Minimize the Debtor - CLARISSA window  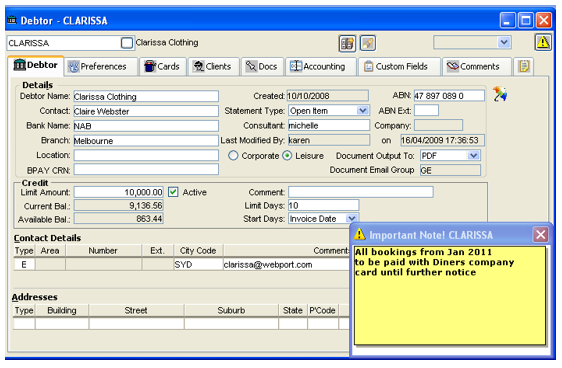pos(507,20)
